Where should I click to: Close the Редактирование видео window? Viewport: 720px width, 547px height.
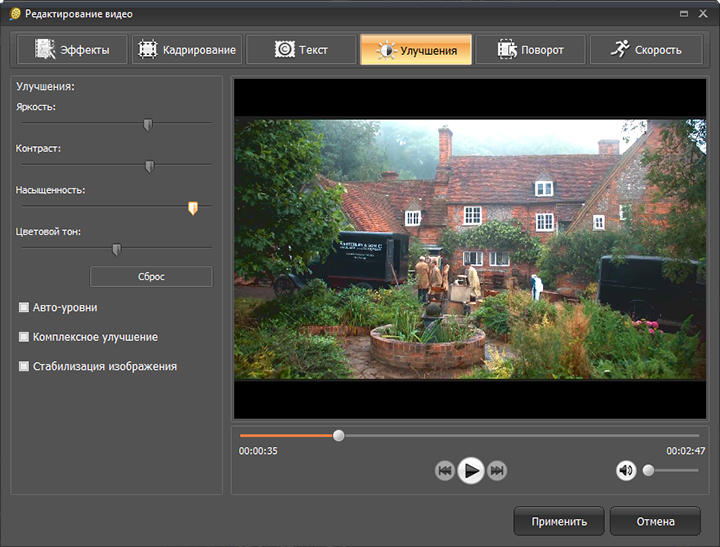703,14
